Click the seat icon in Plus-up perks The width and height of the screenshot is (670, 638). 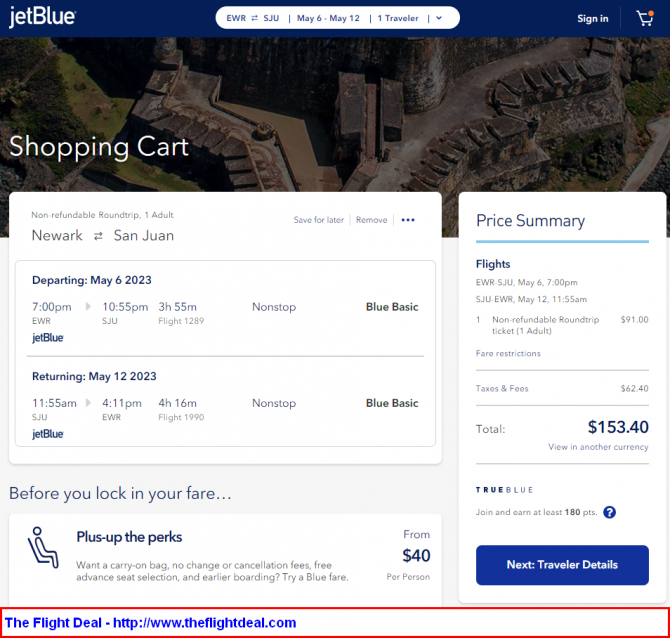pos(43,547)
